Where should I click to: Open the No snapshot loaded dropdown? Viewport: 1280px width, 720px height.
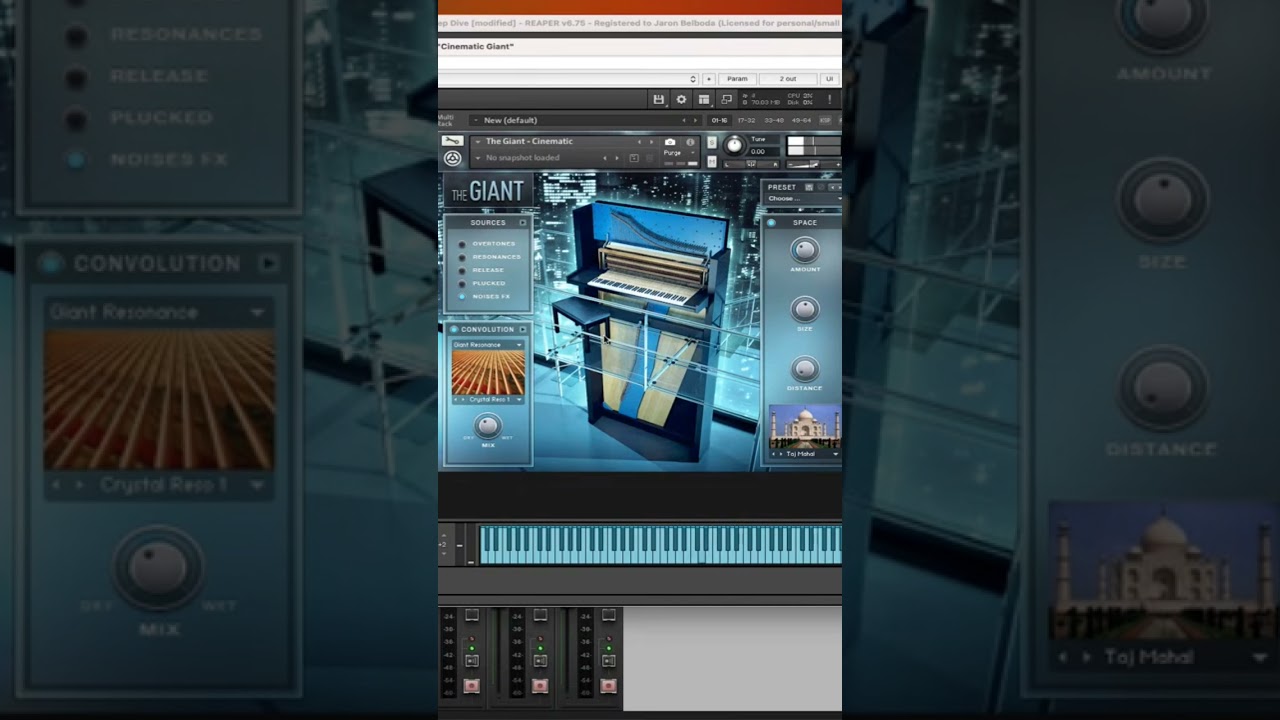pyautogui.click(x=536, y=158)
